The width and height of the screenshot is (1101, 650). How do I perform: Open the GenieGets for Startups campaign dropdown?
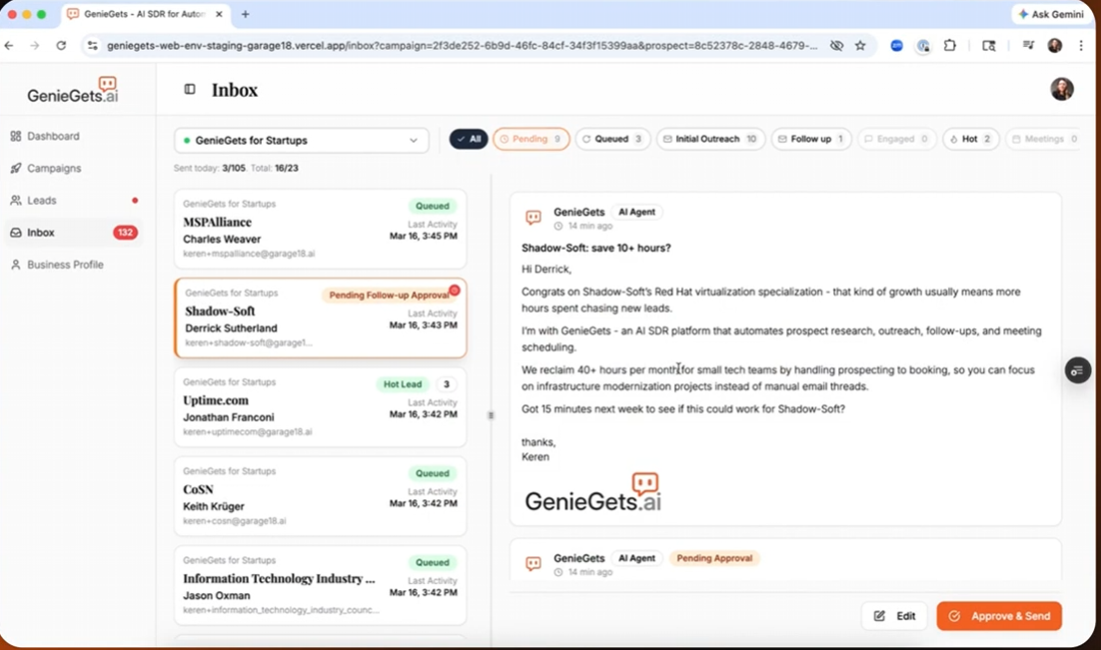click(x=301, y=140)
